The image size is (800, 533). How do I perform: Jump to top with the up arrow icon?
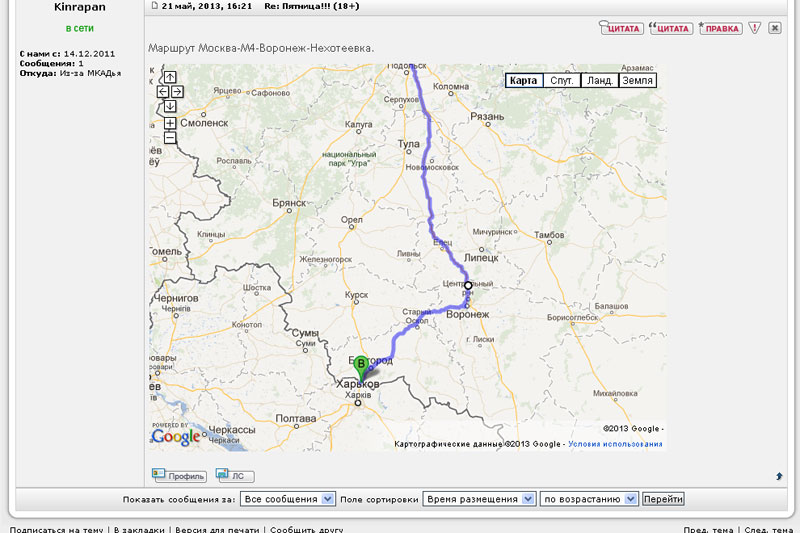click(x=779, y=476)
